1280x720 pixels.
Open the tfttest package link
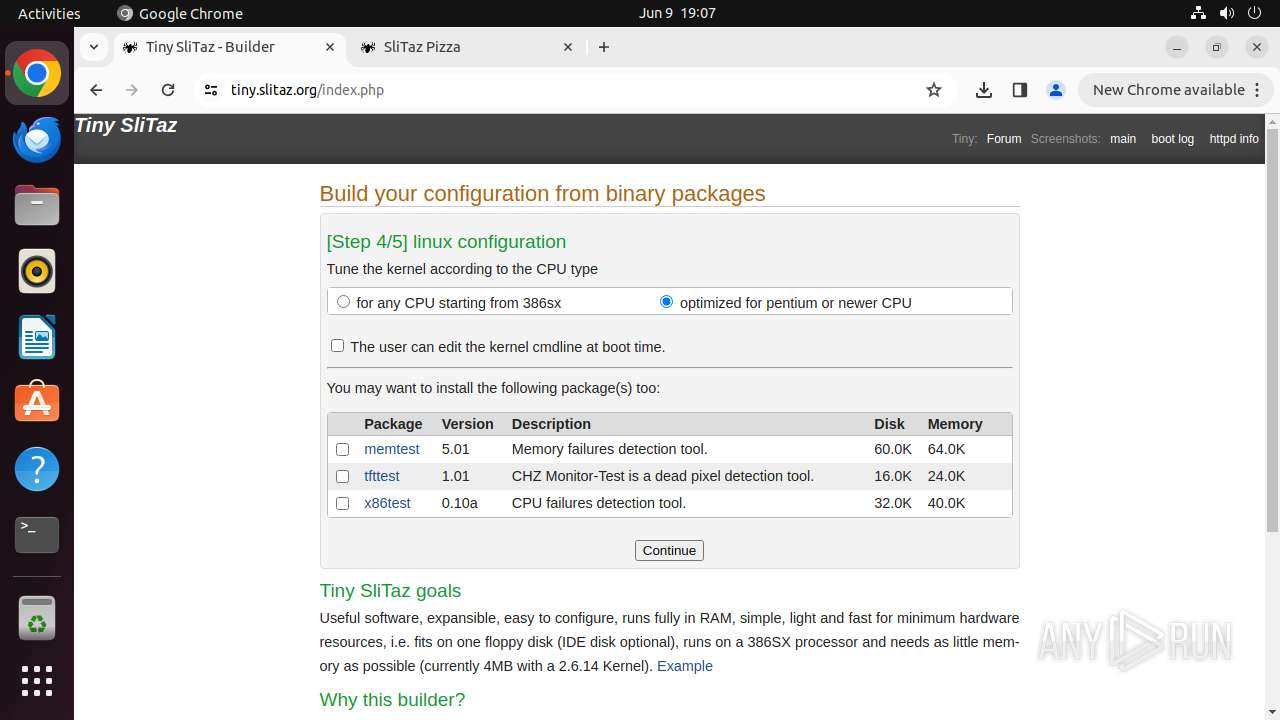coord(382,477)
